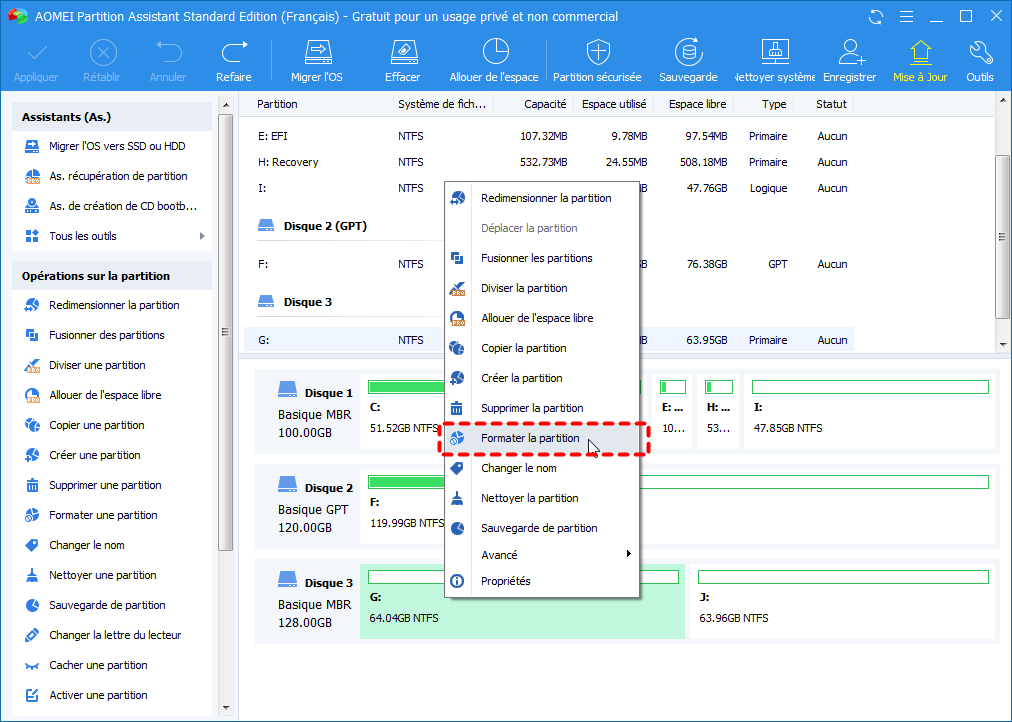The height and width of the screenshot is (722, 1012).
Task: Choose Supprimer la partition in context menu
Action: [542, 408]
